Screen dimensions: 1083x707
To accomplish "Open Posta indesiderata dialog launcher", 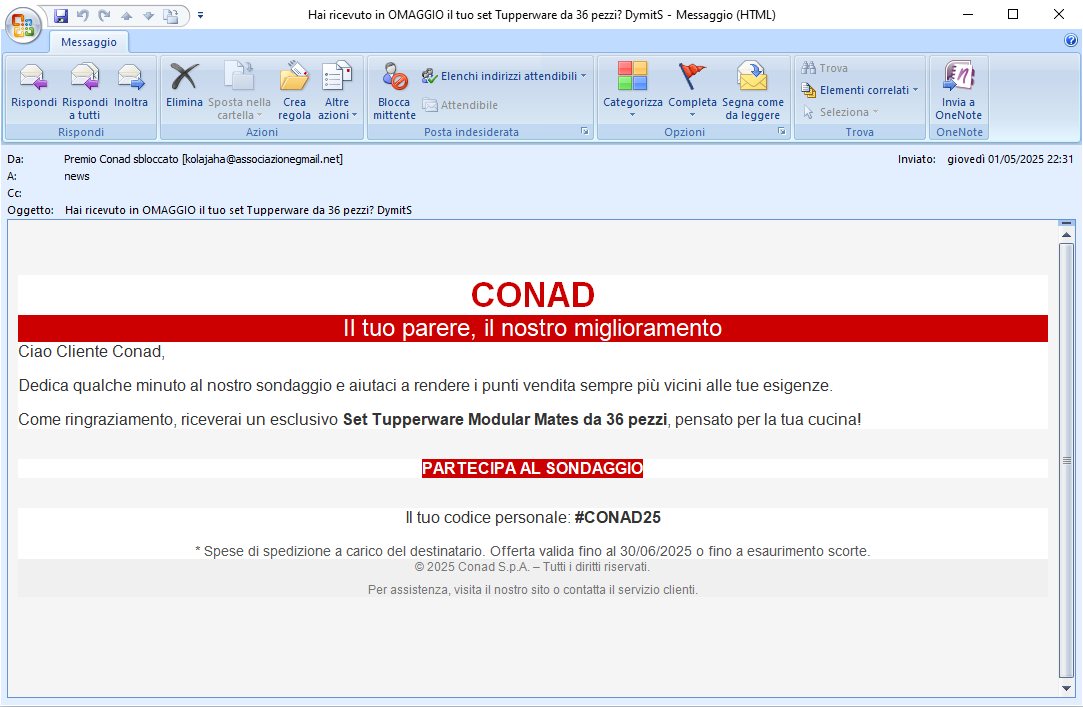I will 584,131.
